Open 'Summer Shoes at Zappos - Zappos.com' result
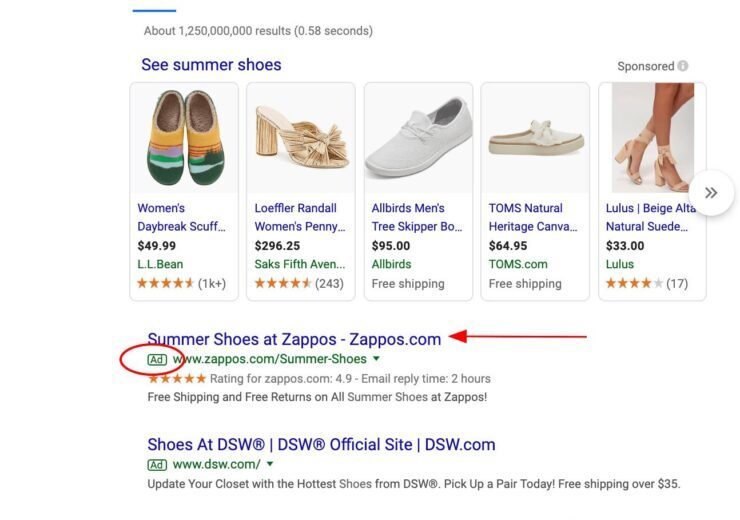The image size is (740, 520). coord(294,339)
